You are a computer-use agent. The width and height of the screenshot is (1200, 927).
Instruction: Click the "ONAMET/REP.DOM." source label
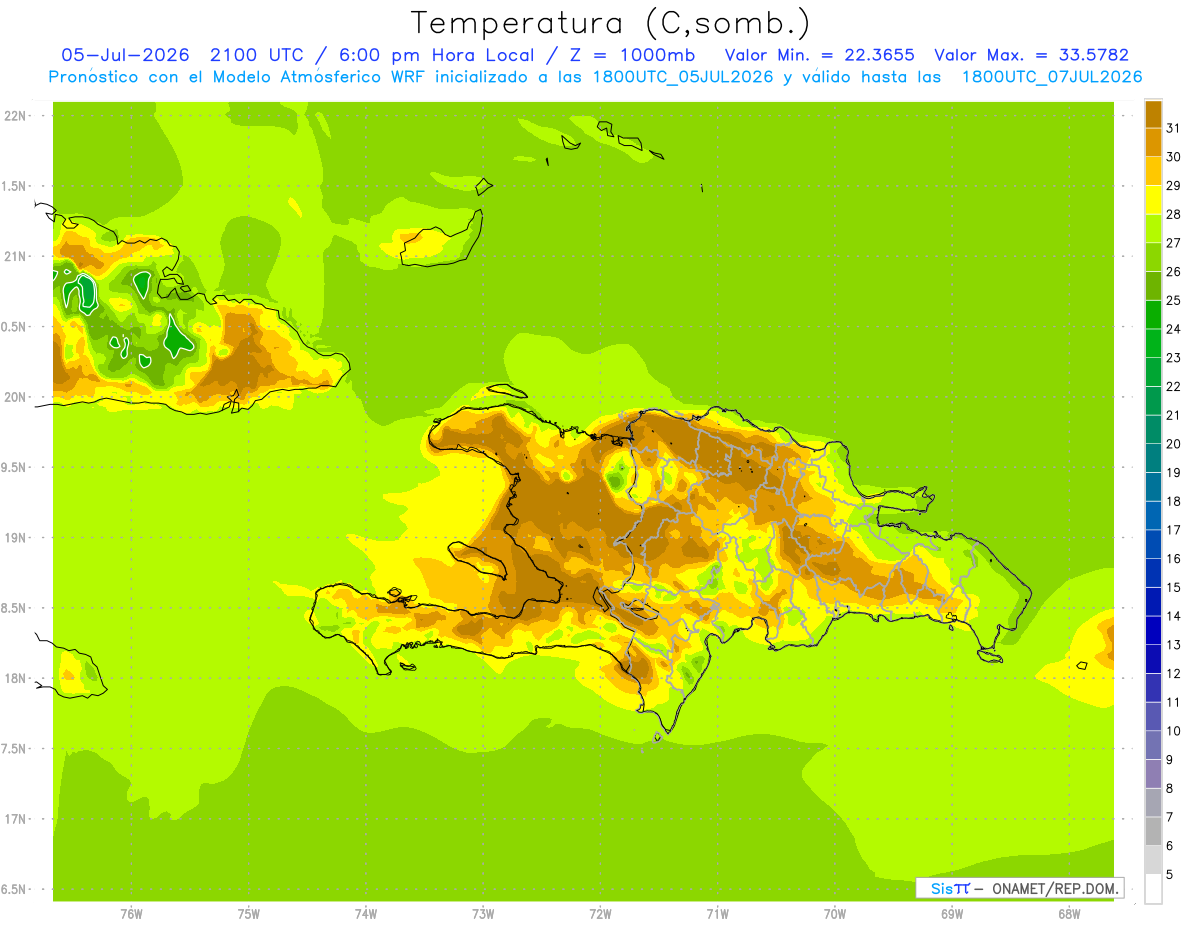coord(1054,888)
